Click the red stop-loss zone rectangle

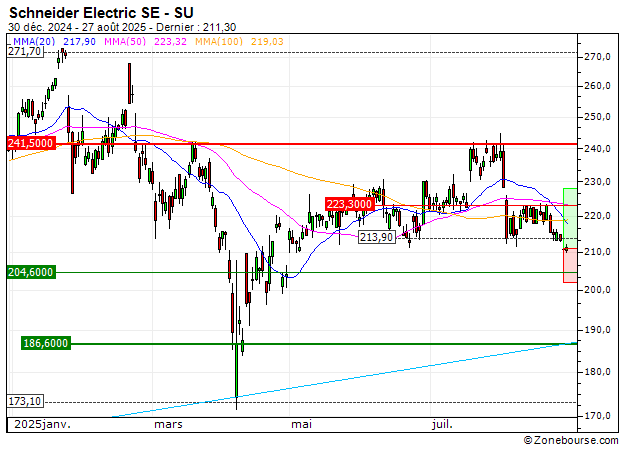pyautogui.click(x=569, y=264)
